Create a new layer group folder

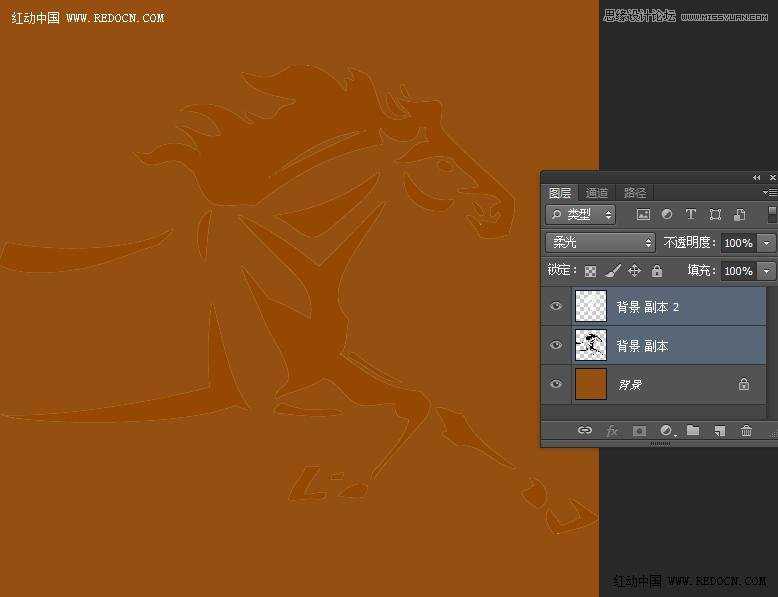pyautogui.click(x=693, y=431)
